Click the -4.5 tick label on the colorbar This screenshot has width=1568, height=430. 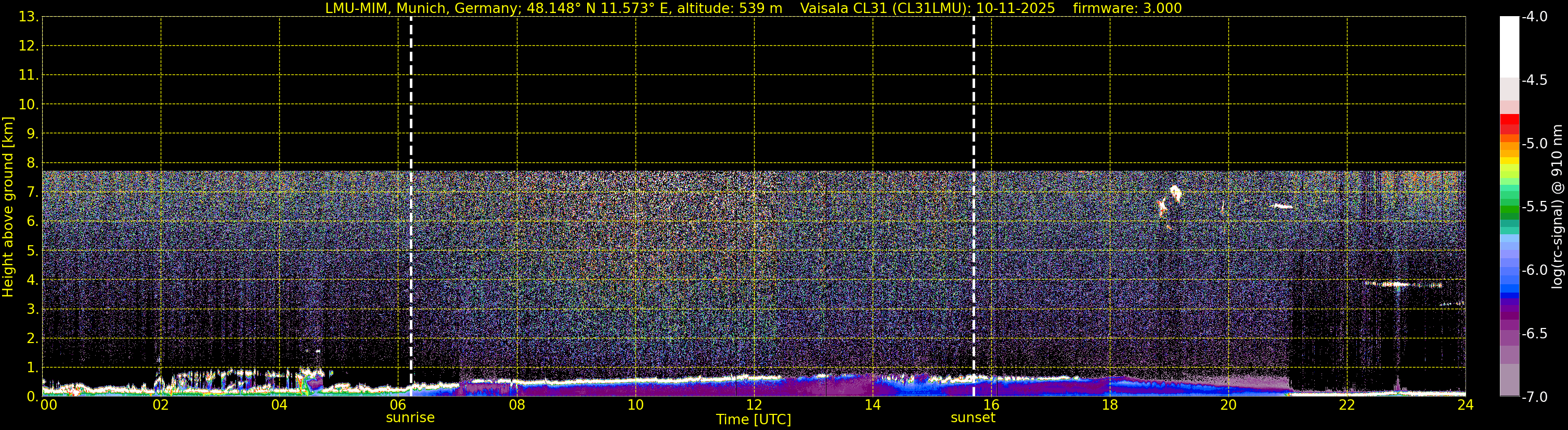[1534, 80]
